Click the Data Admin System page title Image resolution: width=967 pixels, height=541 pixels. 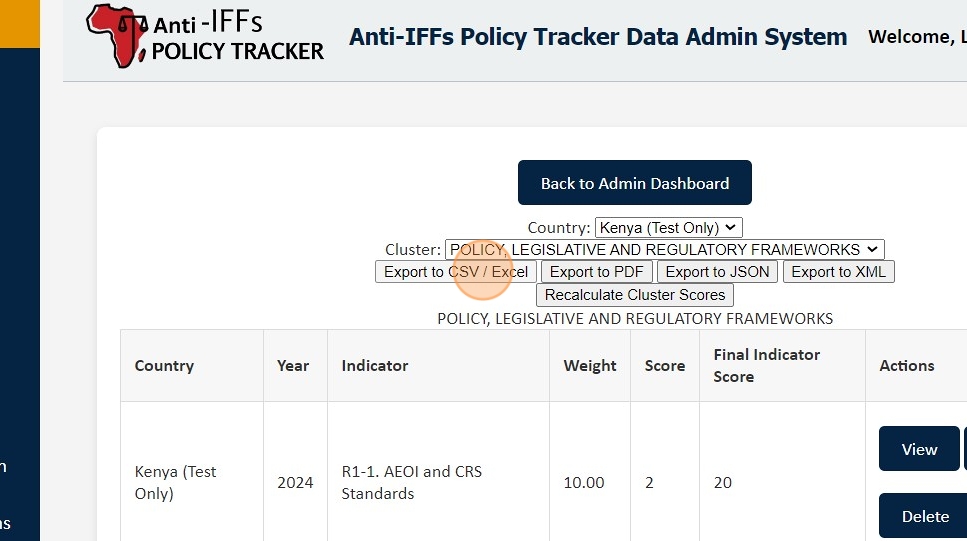coord(597,38)
